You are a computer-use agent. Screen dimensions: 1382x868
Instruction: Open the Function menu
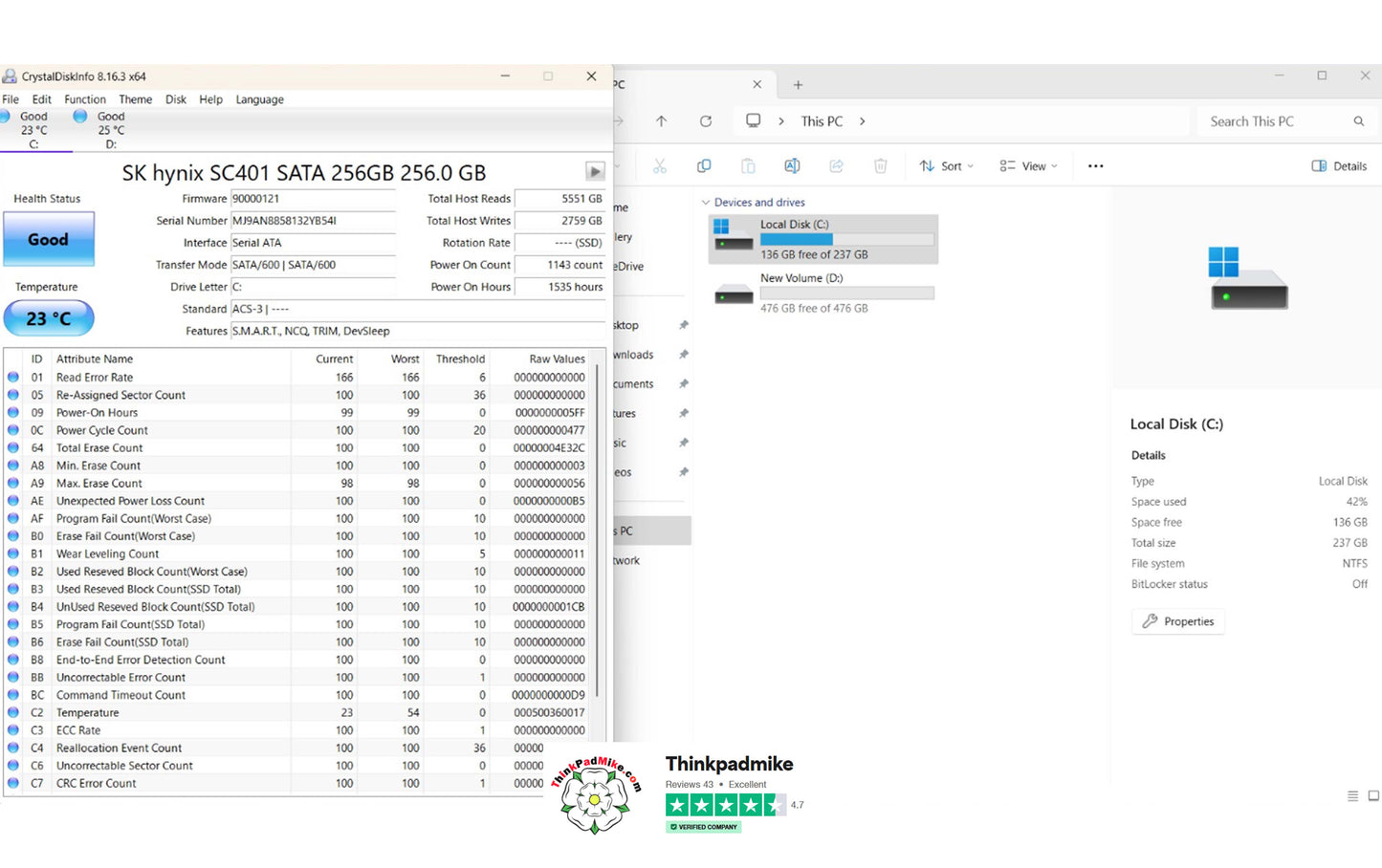[85, 99]
